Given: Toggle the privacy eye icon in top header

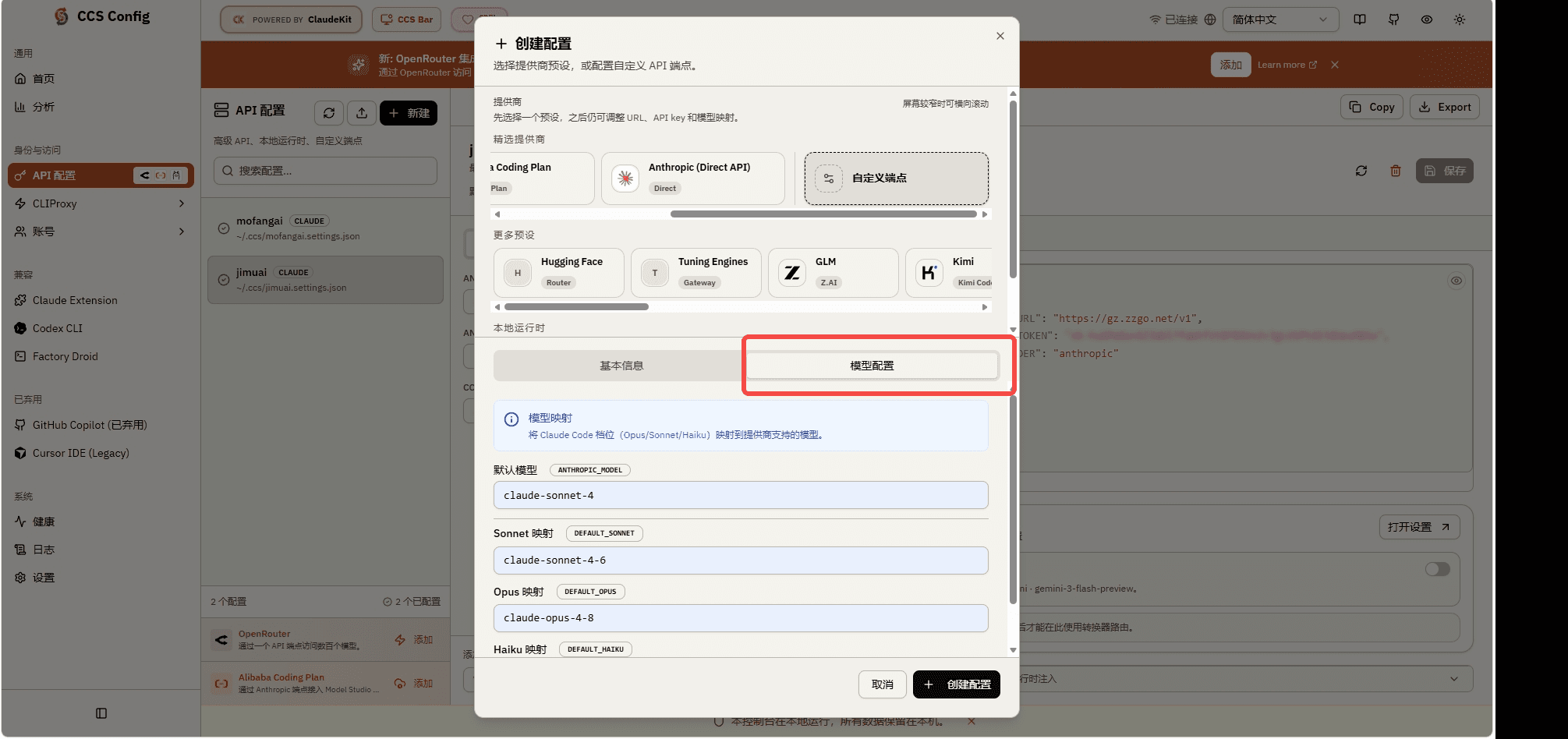Looking at the screenshot, I should point(1427,19).
